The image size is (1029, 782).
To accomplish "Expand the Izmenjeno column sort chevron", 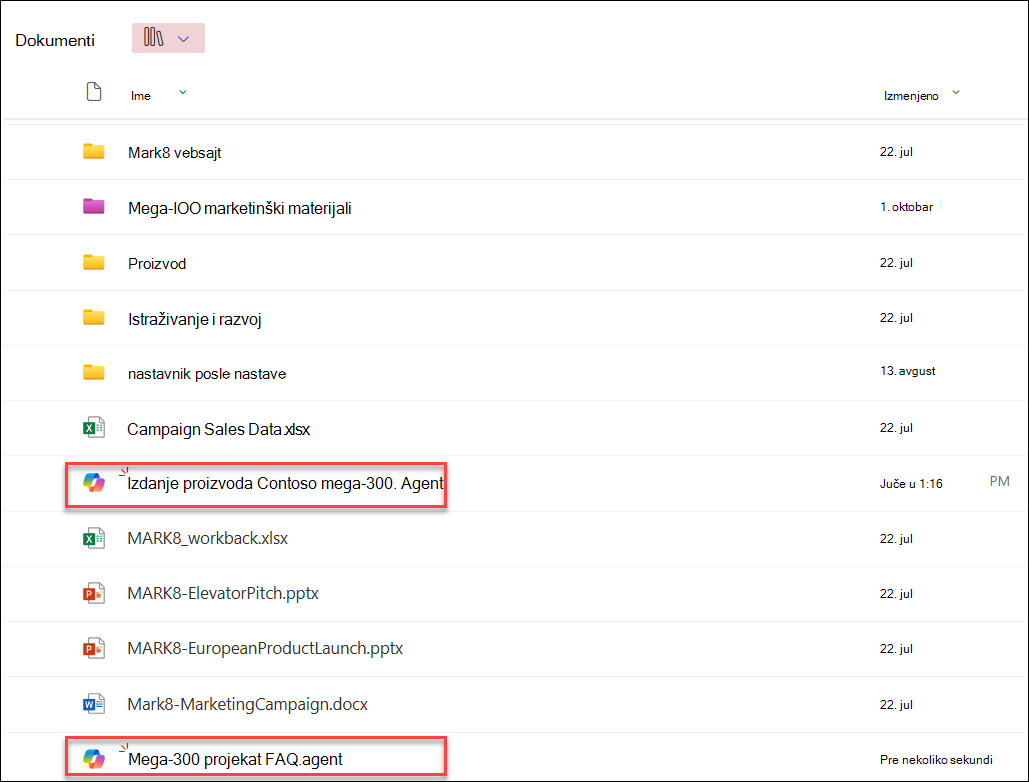I will coord(956,93).
